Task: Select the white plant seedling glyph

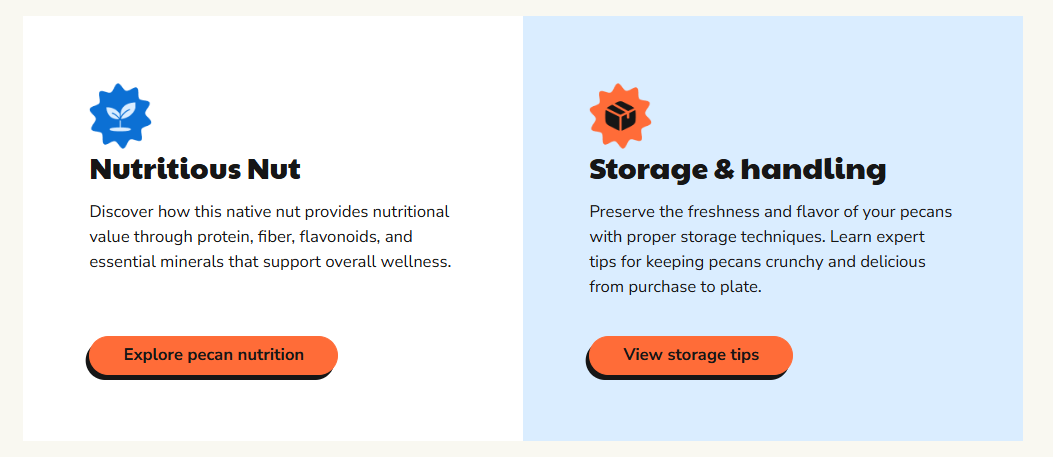Action: [120, 115]
